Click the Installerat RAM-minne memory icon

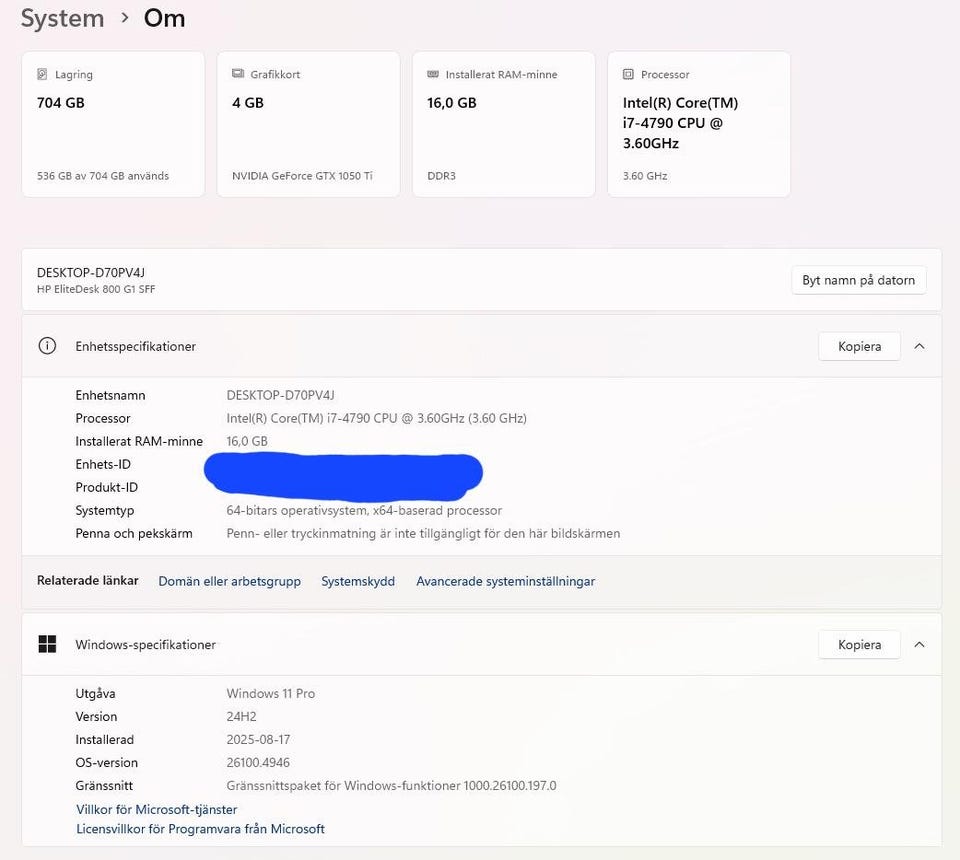[x=433, y=74]
